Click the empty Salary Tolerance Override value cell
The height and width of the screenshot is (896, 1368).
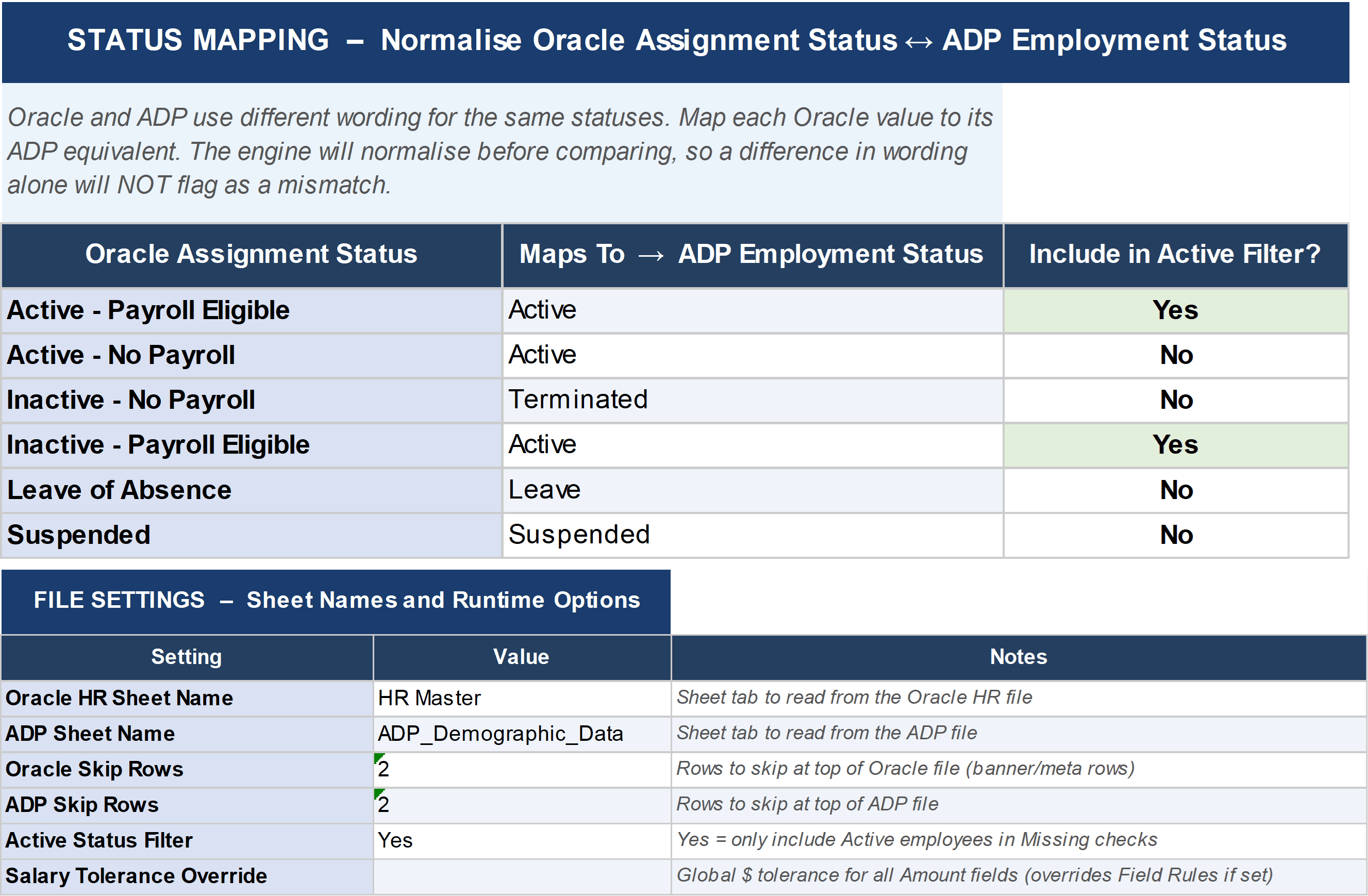click(x=522, y=877)
